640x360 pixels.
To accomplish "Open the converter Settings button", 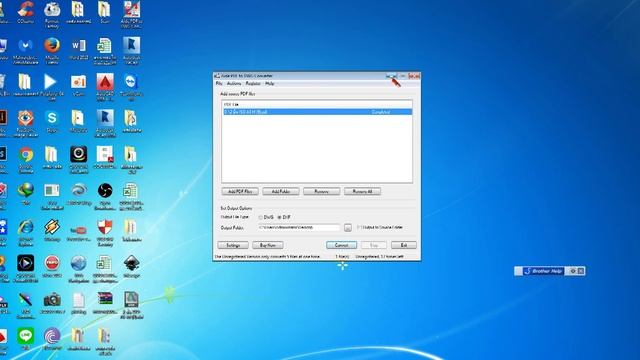I will click(233, 245).
